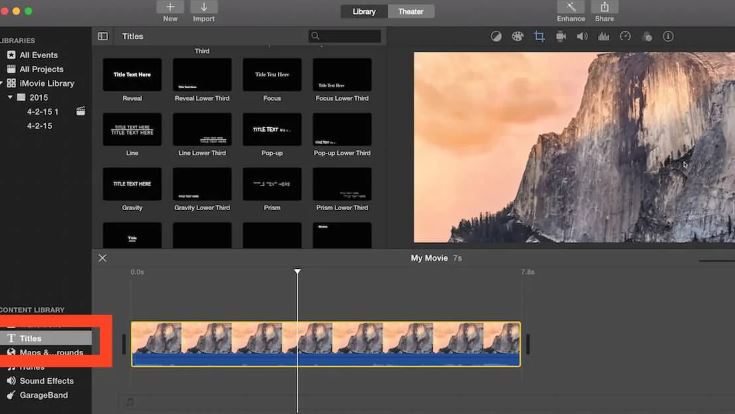Screen dimensions: 735x414
Task: Open the clip filter and audio effects icon
Action: tap(647, 36)
